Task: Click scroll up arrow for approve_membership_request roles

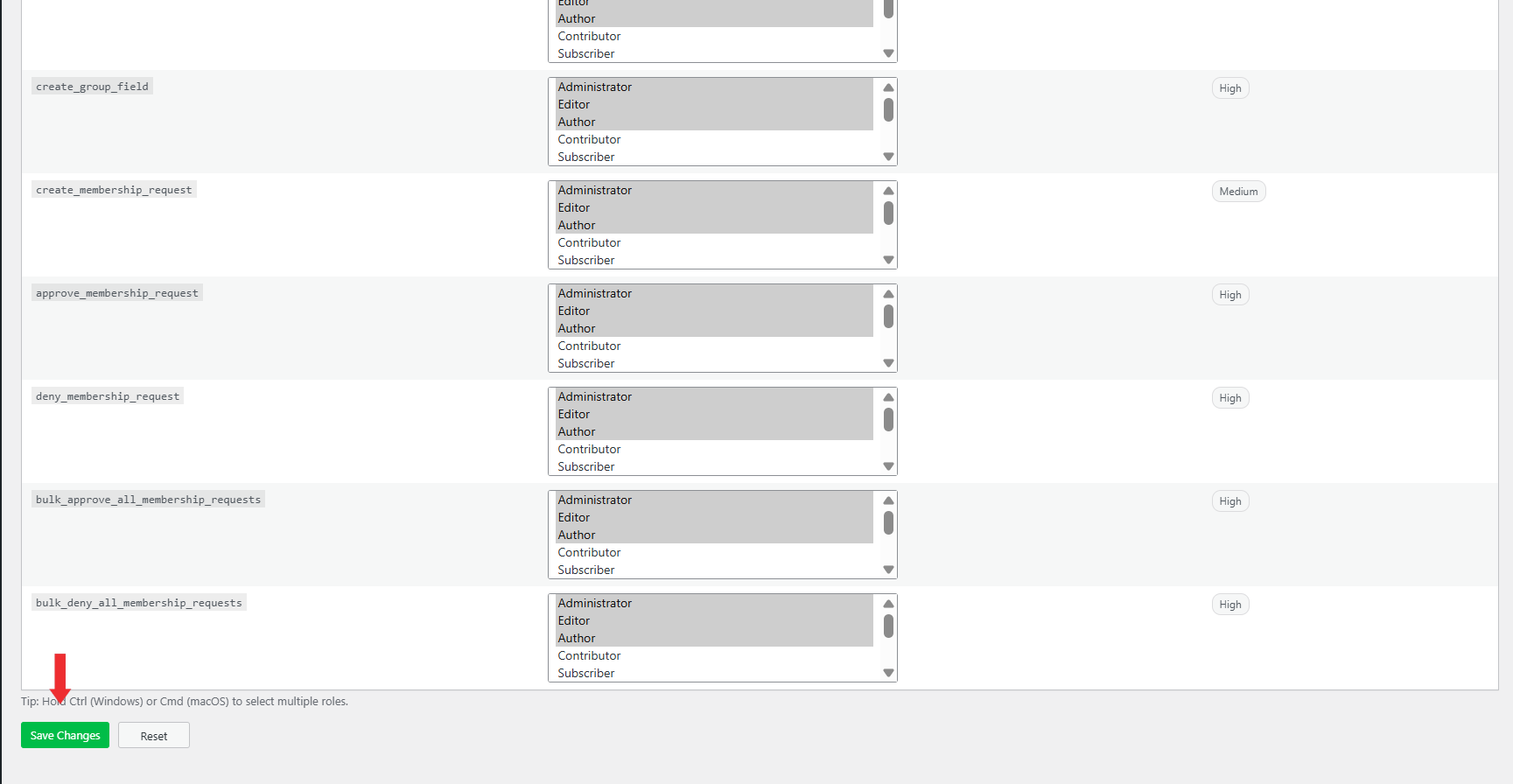Action: [x=888, y=294]
